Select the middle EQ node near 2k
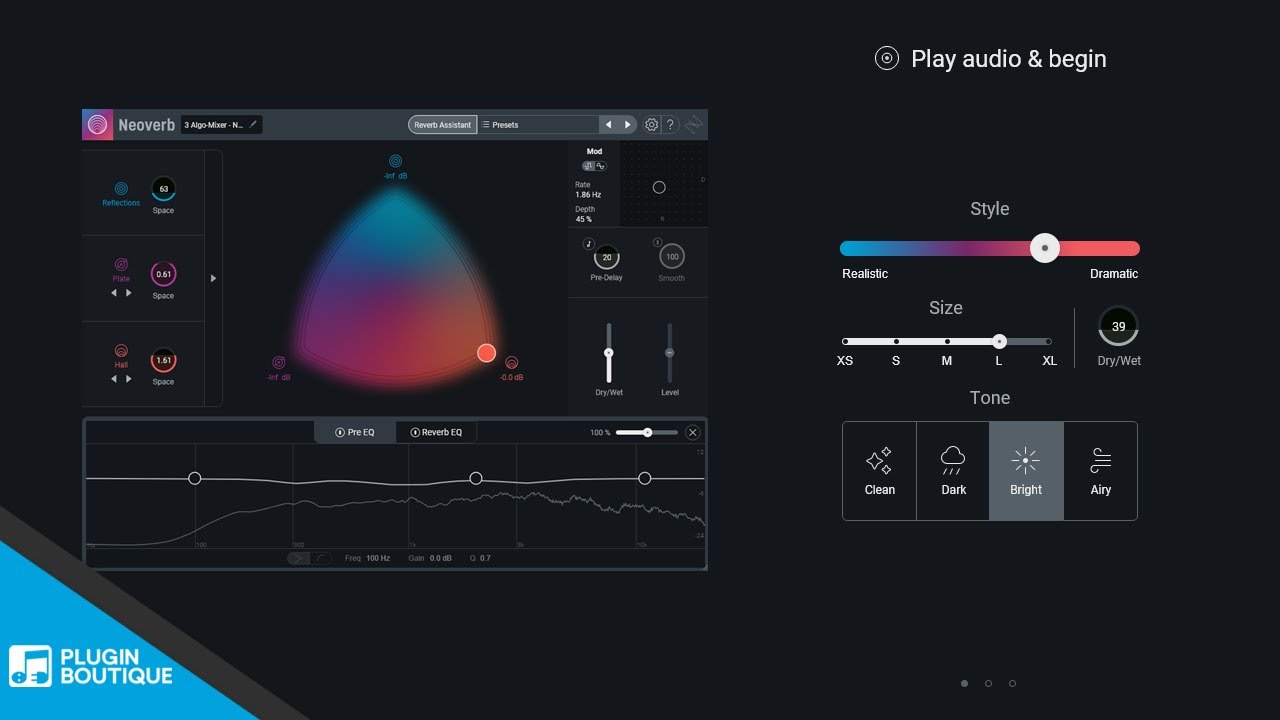Image resolution: width=1280 pixels, height=720 pixels. tap(476, 479)
